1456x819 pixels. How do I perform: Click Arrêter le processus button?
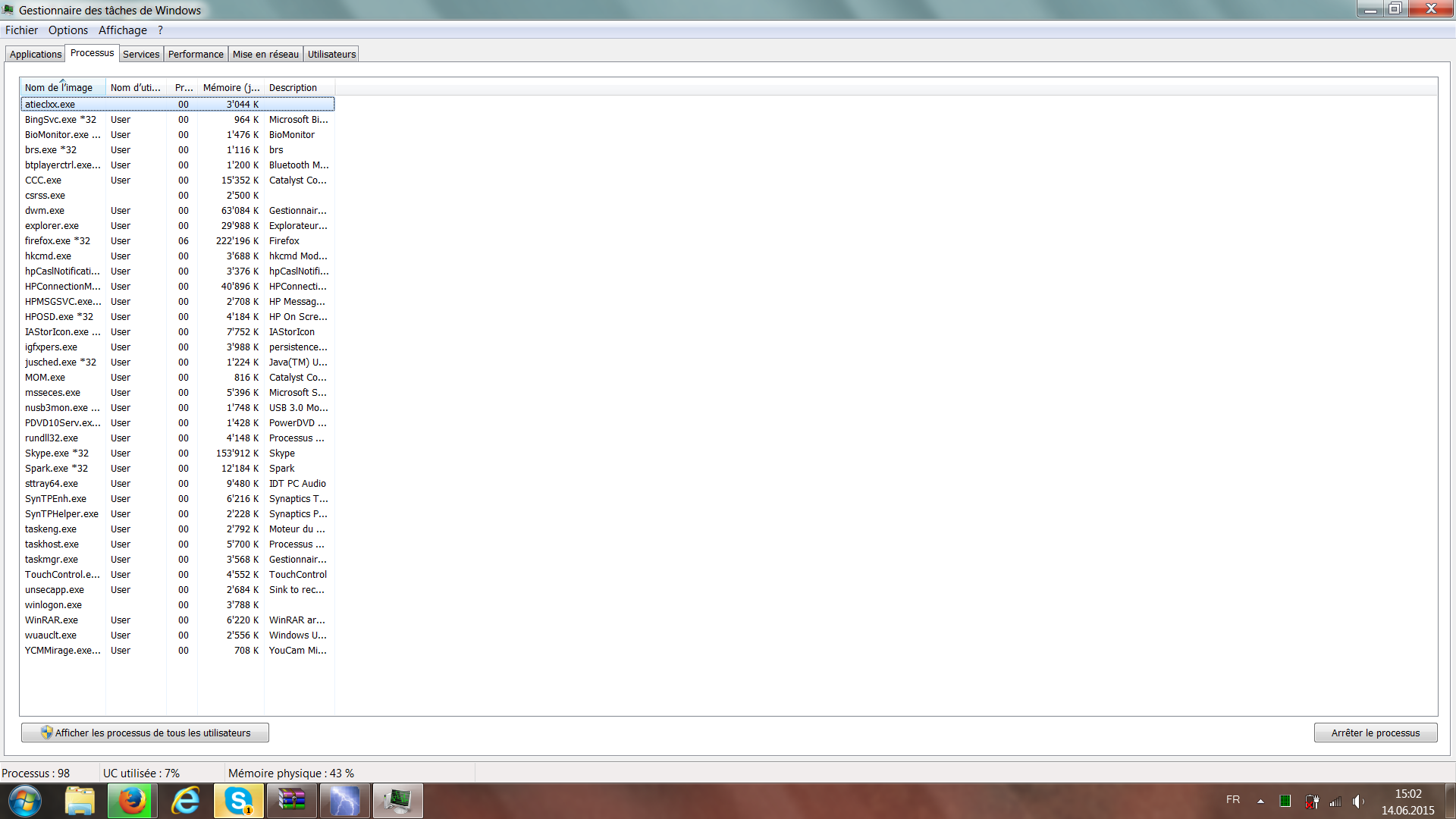click(x=1375, y=733)
